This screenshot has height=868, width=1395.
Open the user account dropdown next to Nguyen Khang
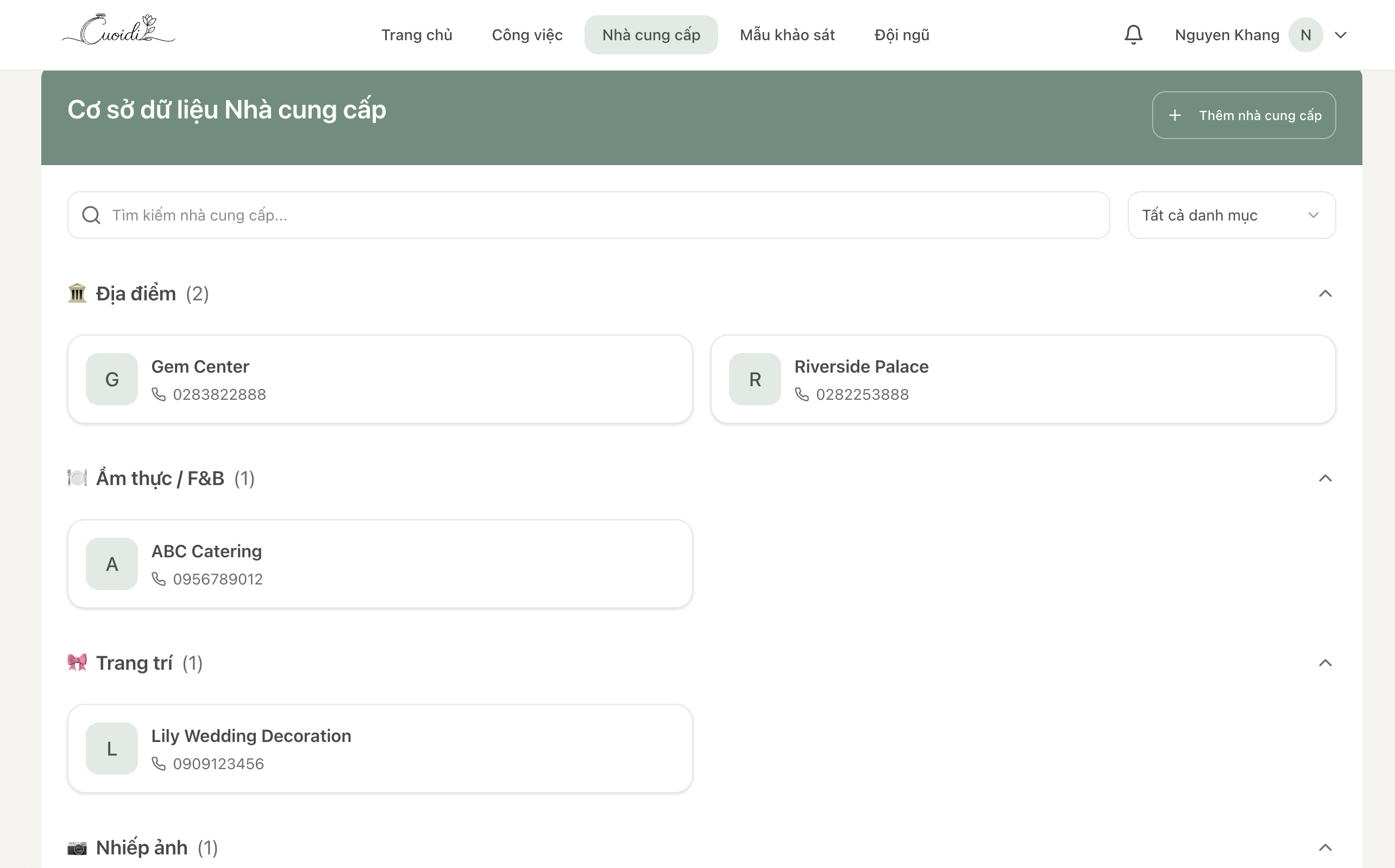1341,34
